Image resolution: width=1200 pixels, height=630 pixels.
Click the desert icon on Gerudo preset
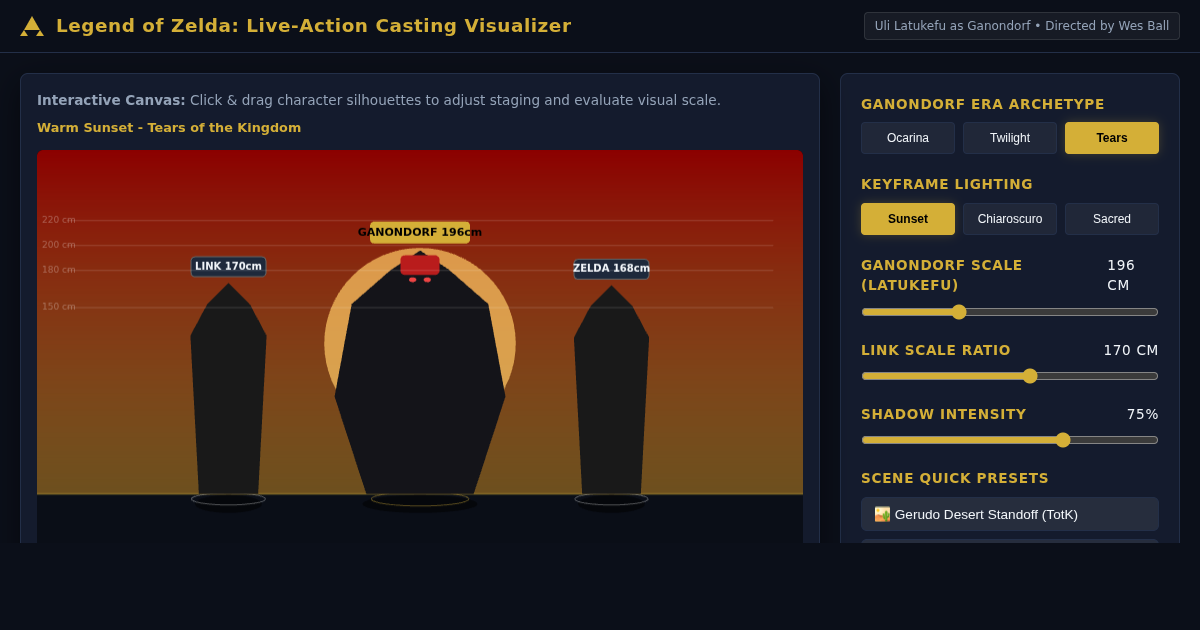pos(882,514)
